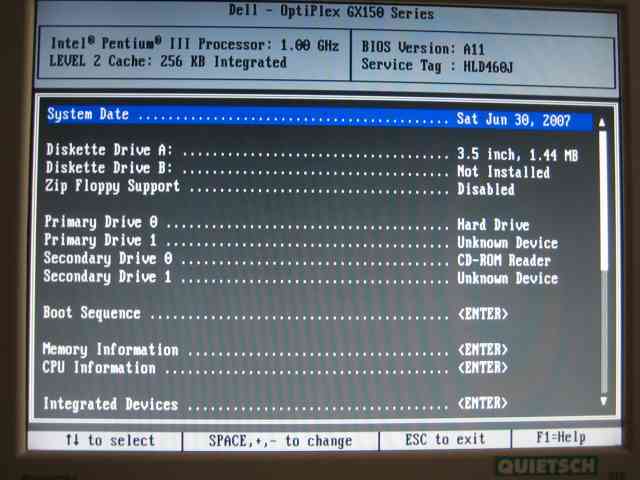Select the Boot Sequence entry
The image size is (640, 480).
tap(276, 313)
